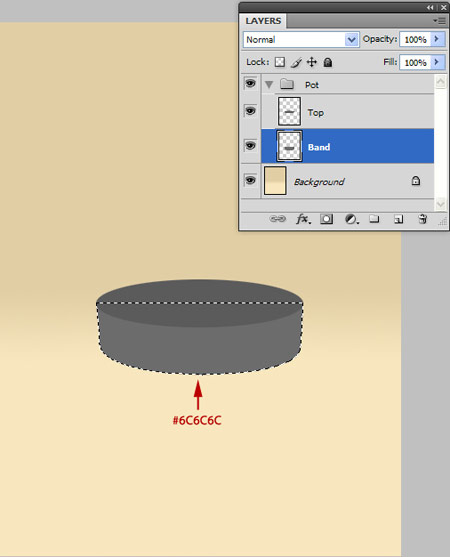Select the "Band" layer name

tap(319, 147)
